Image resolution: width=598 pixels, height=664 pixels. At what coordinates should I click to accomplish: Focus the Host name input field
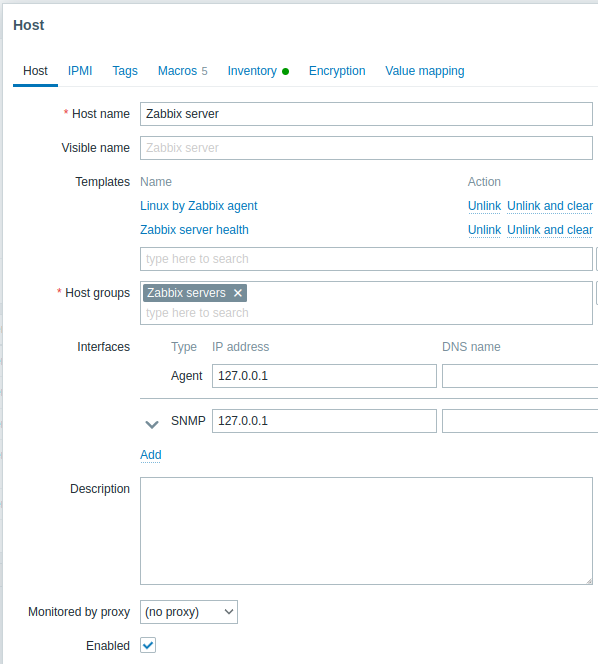366,114
